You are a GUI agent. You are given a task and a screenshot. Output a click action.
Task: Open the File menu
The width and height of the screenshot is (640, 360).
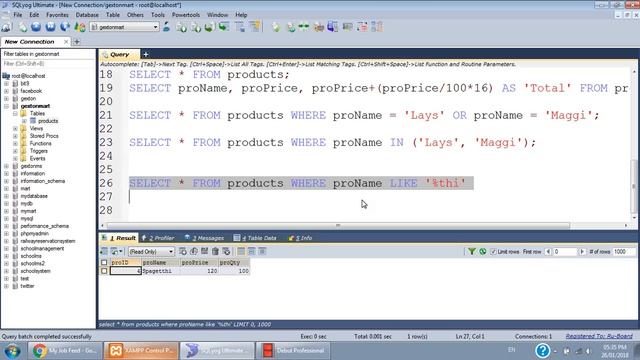pyautogui.click(x=18, y=15)
